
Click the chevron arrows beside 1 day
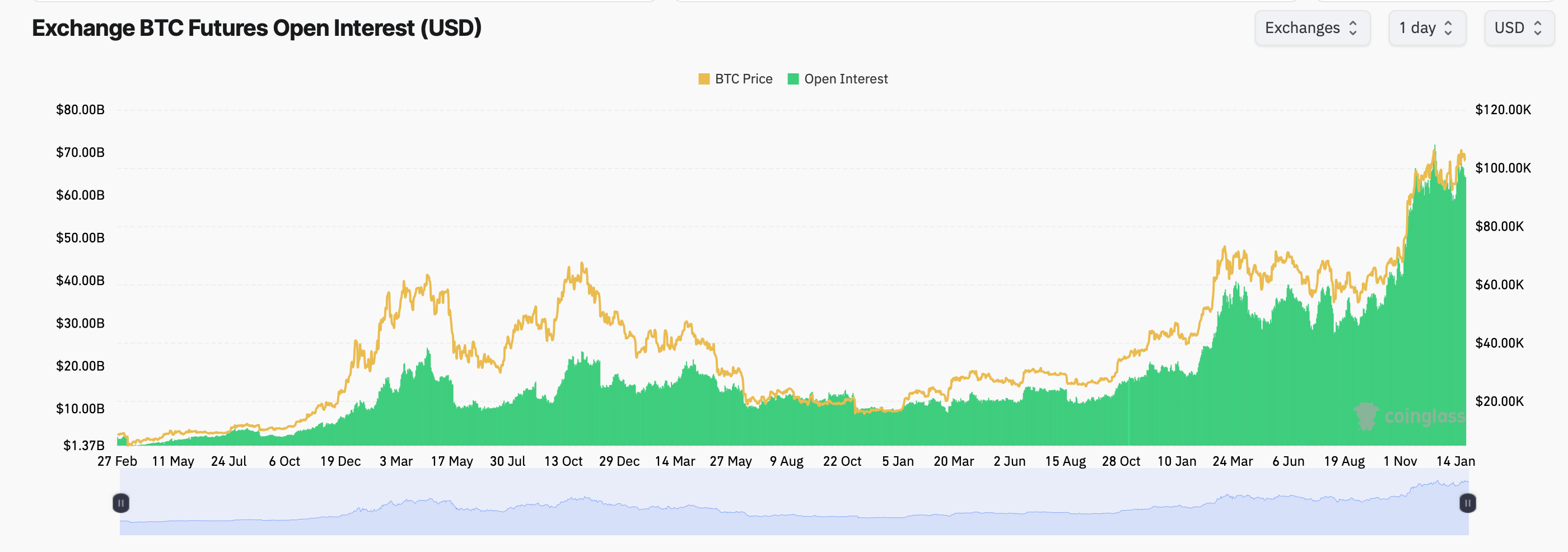pos(1448,28)
